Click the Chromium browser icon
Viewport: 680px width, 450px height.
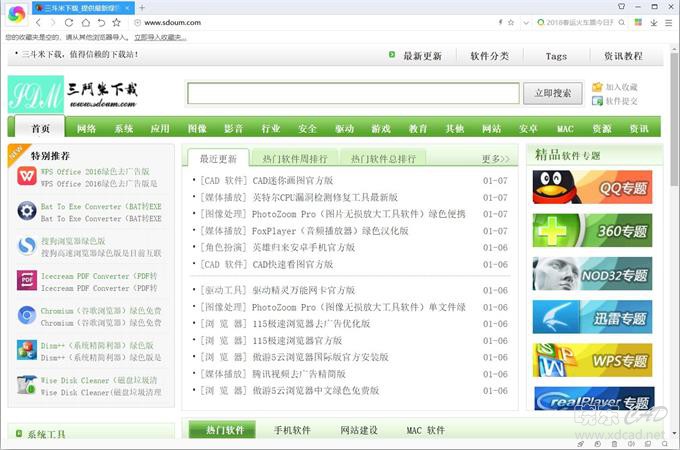click(x=27, y=315)
